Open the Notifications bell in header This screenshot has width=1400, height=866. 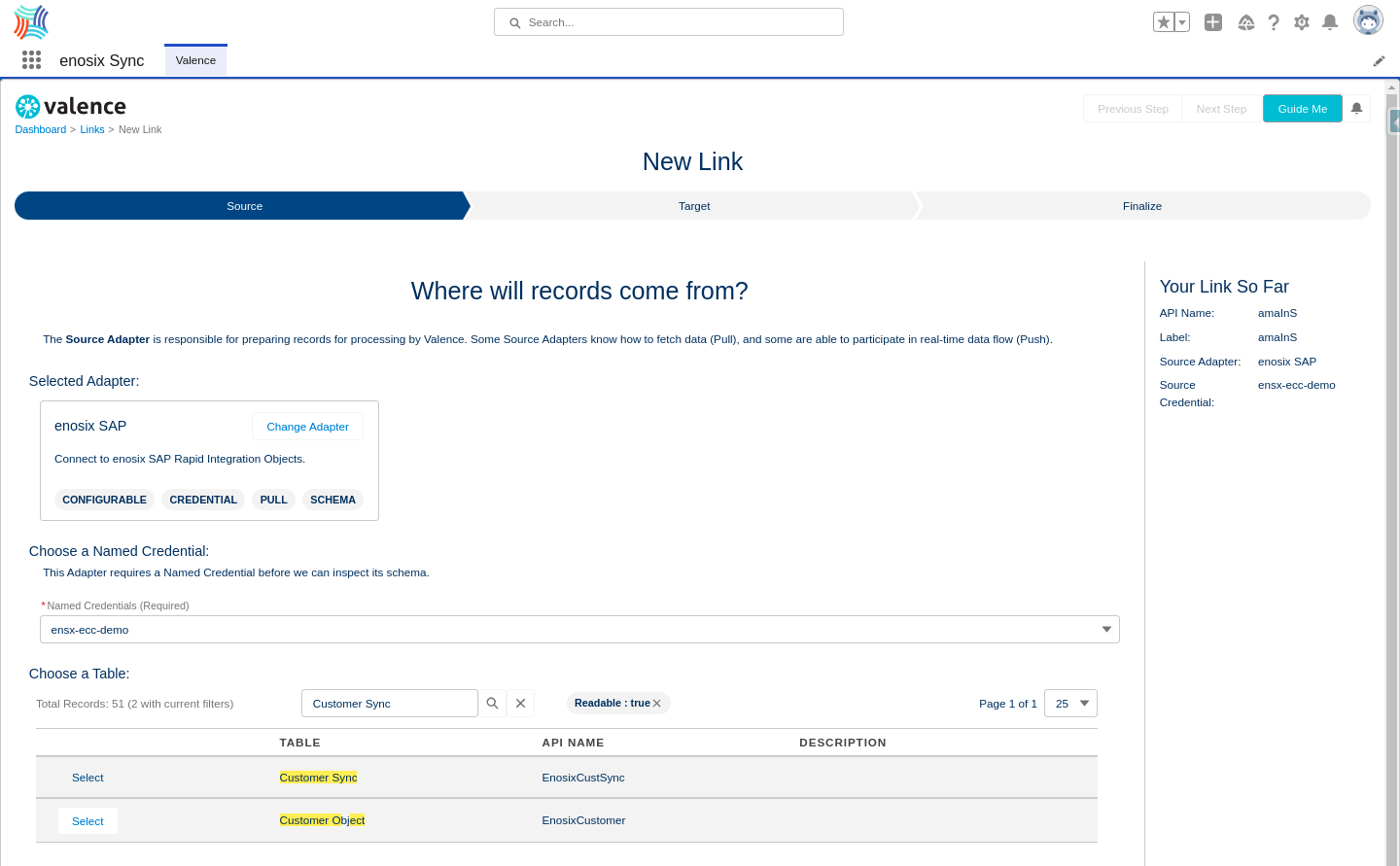tap(1330, 22)
